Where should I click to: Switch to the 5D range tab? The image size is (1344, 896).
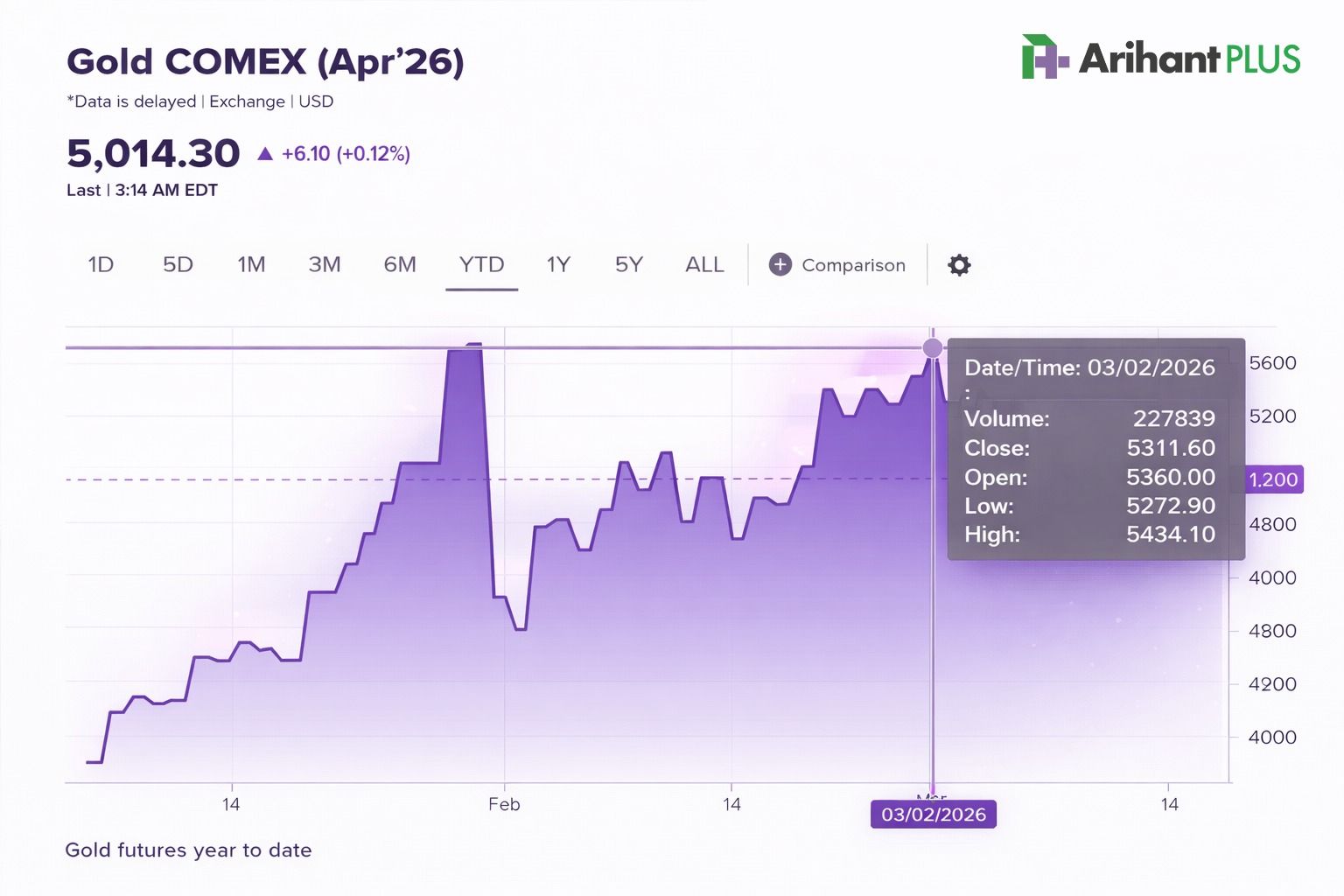(178, 264)
